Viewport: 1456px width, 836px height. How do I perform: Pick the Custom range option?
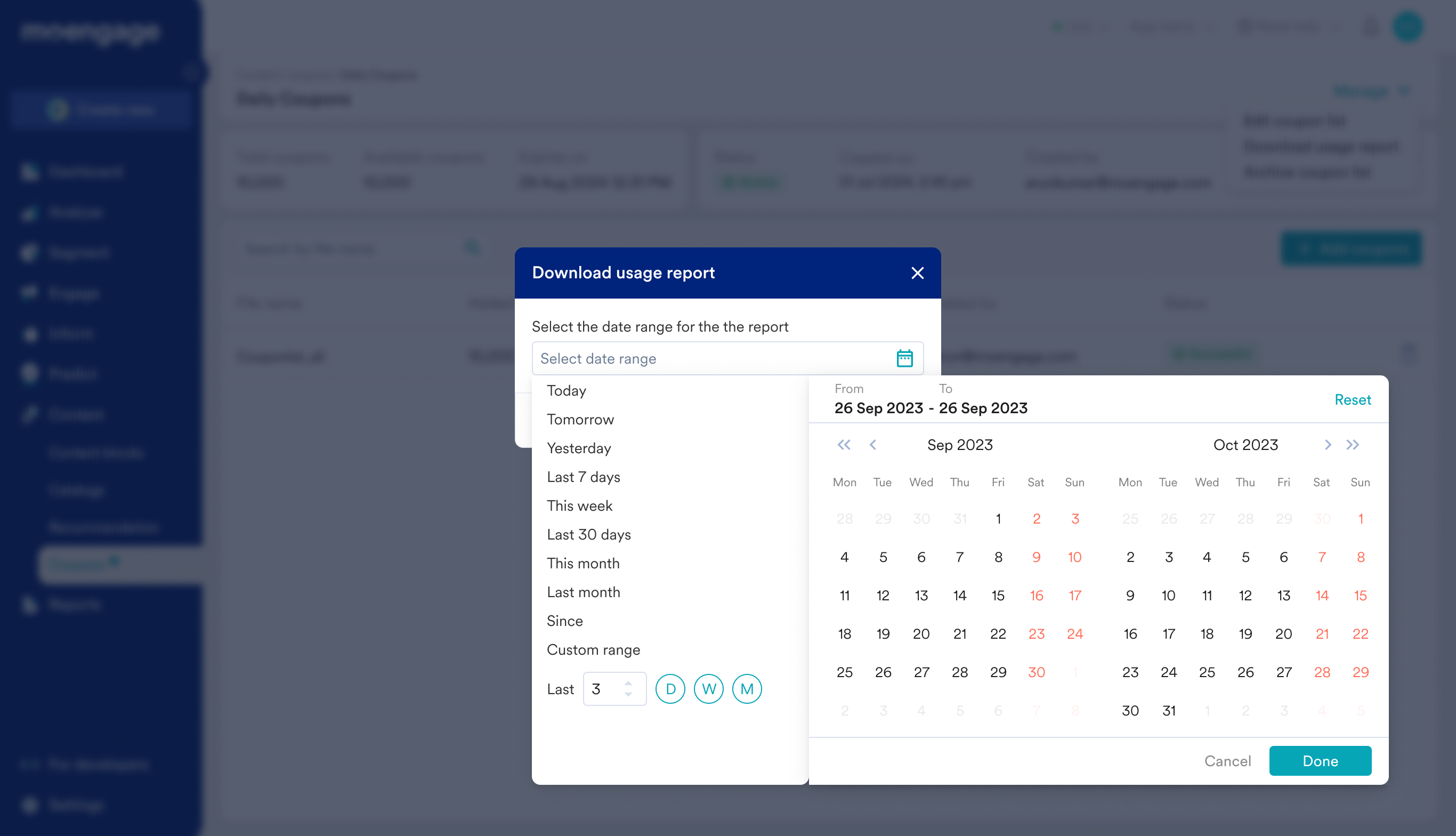593,649
